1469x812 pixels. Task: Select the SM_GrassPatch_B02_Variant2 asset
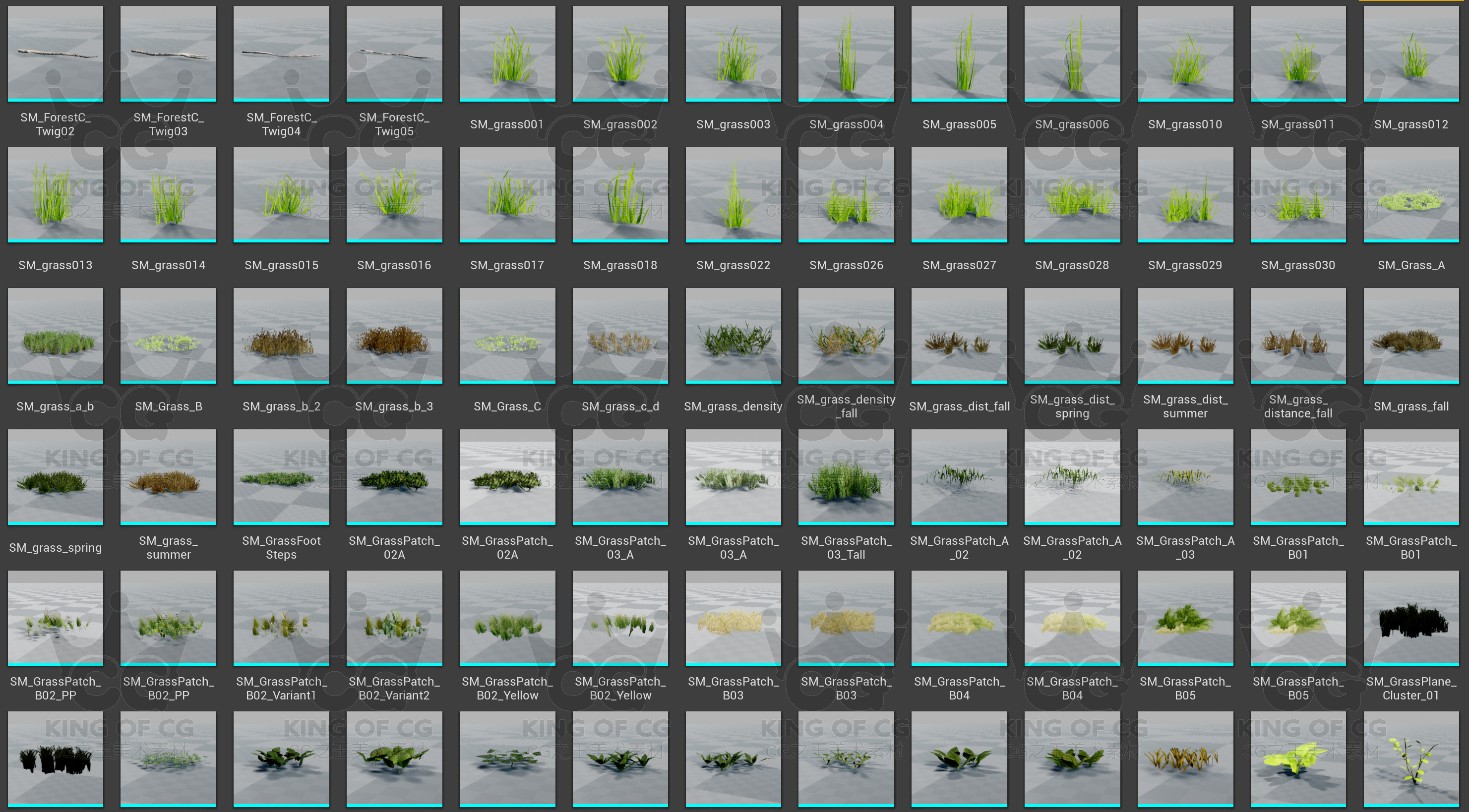pos(394,617)
